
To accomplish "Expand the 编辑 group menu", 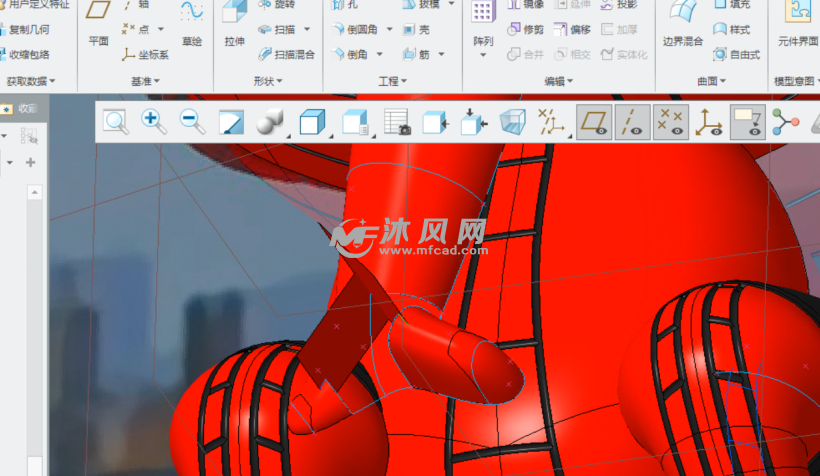I will [559, 81].
